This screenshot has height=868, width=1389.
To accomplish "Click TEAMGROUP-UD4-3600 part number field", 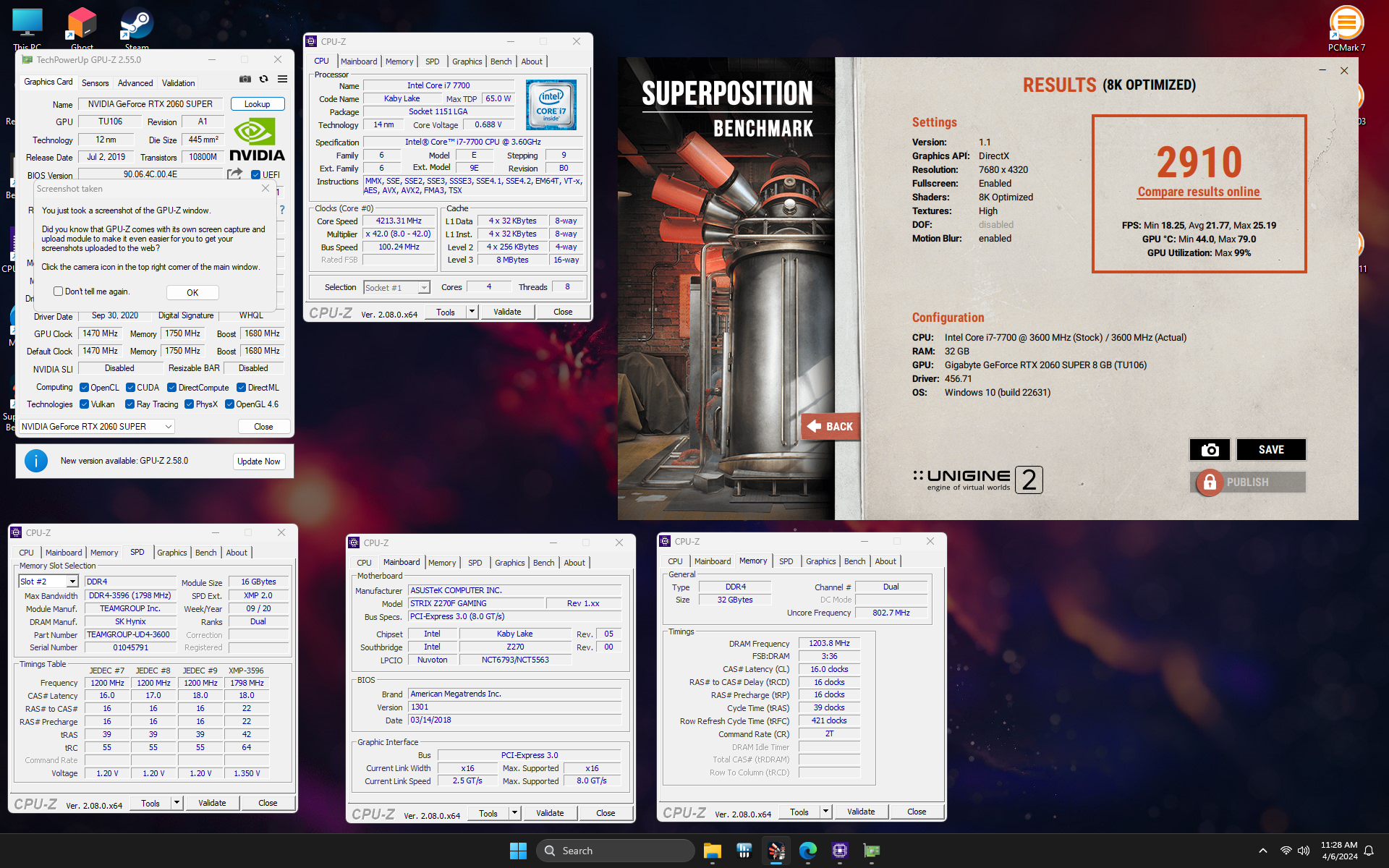I will (131, 634).
